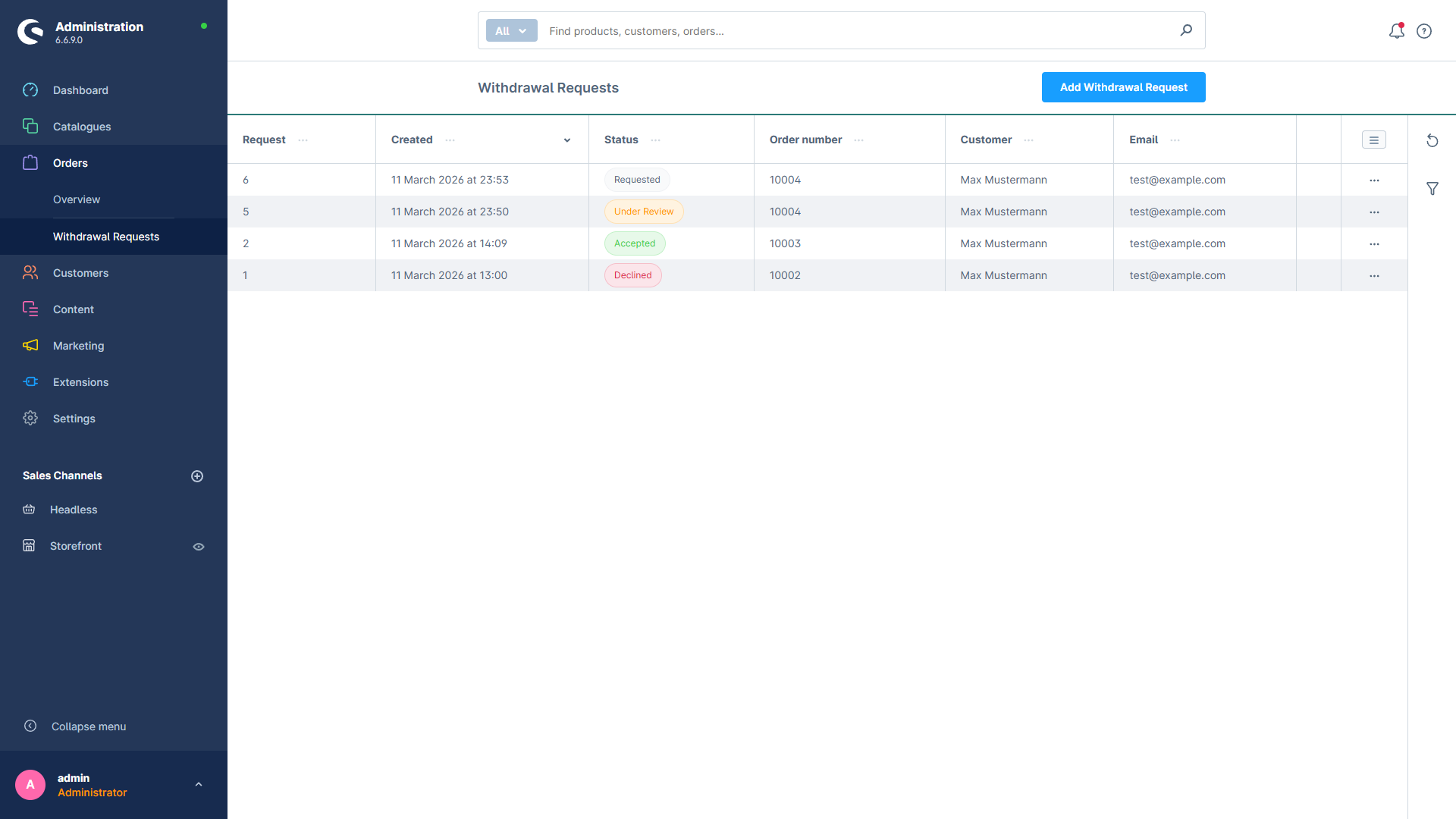Click the search magnifier icon

(1186, 30)
